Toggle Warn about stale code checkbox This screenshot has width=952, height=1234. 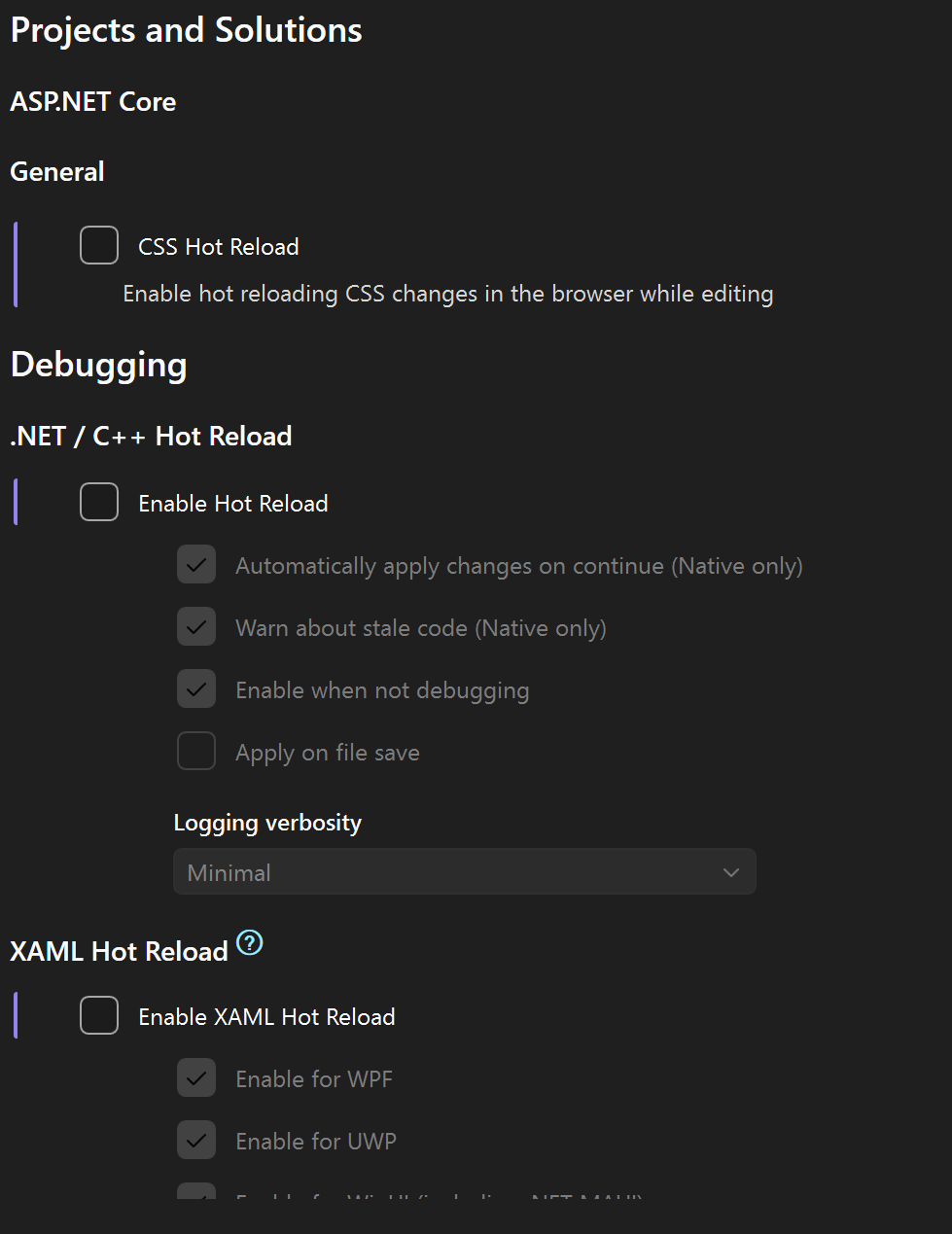[x=196, y=627]
